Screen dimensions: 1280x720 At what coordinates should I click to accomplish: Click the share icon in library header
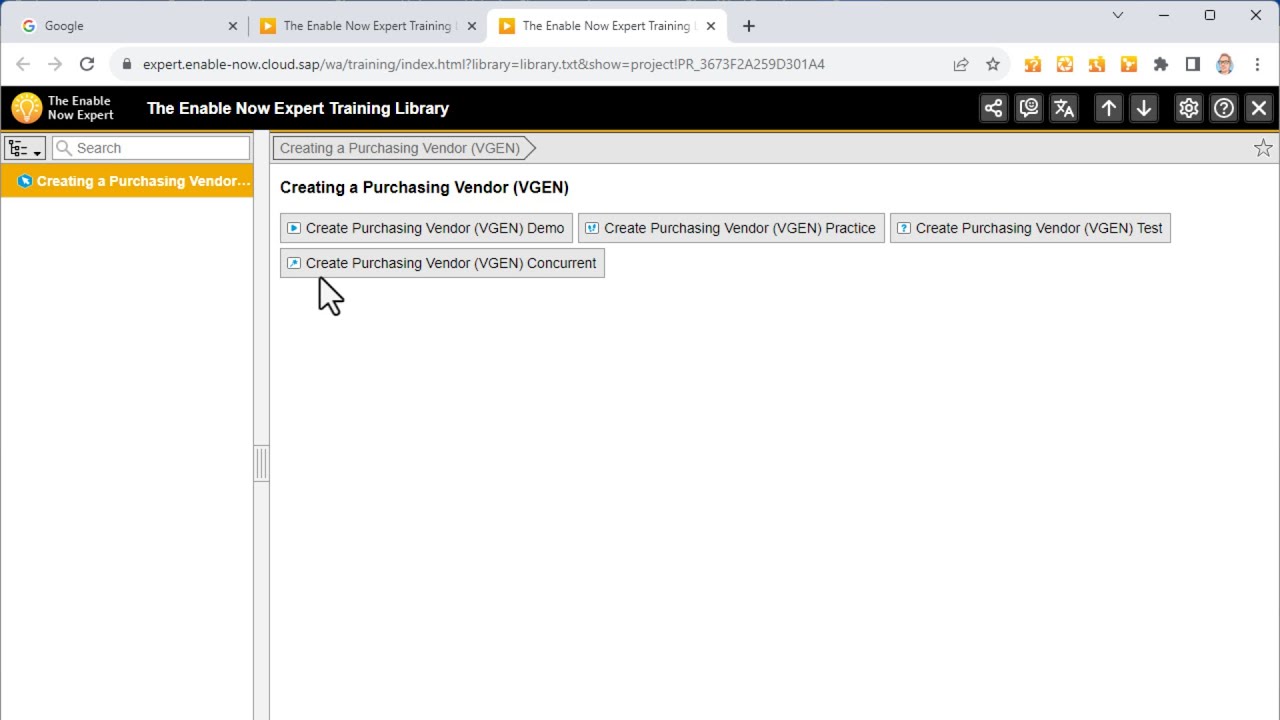993,108
